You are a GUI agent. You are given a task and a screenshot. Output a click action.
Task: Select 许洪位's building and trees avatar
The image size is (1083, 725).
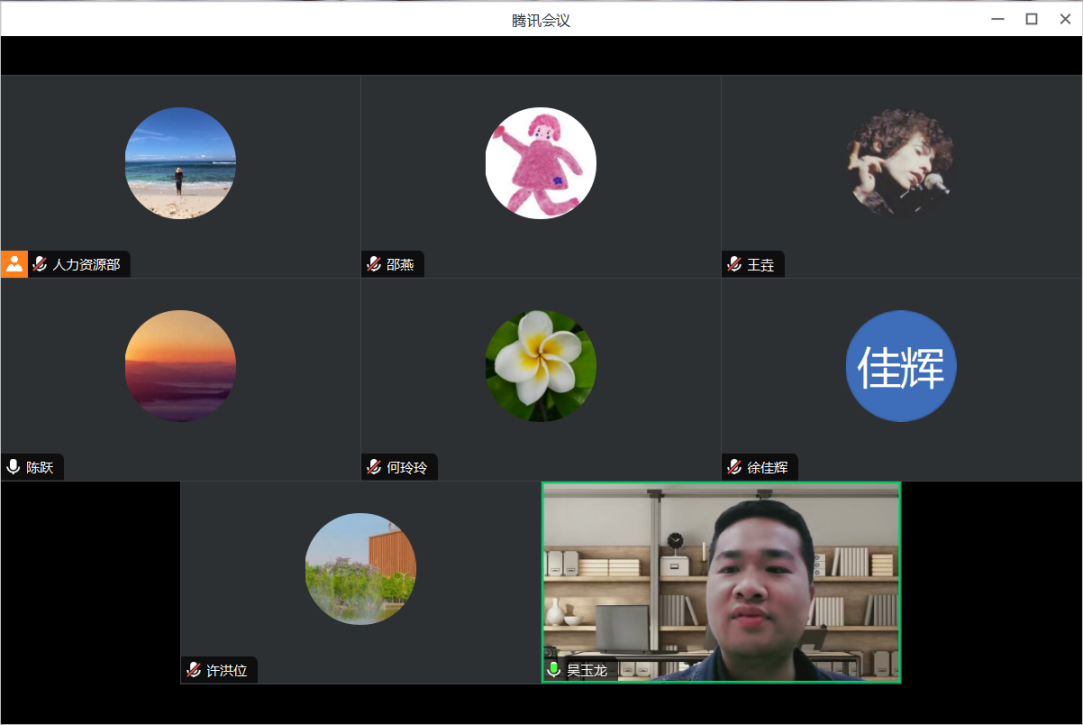click(360, 569)
